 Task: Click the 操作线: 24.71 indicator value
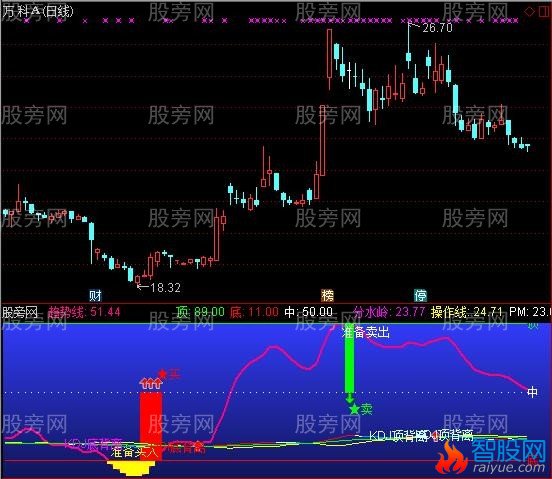tap(466, 312)
